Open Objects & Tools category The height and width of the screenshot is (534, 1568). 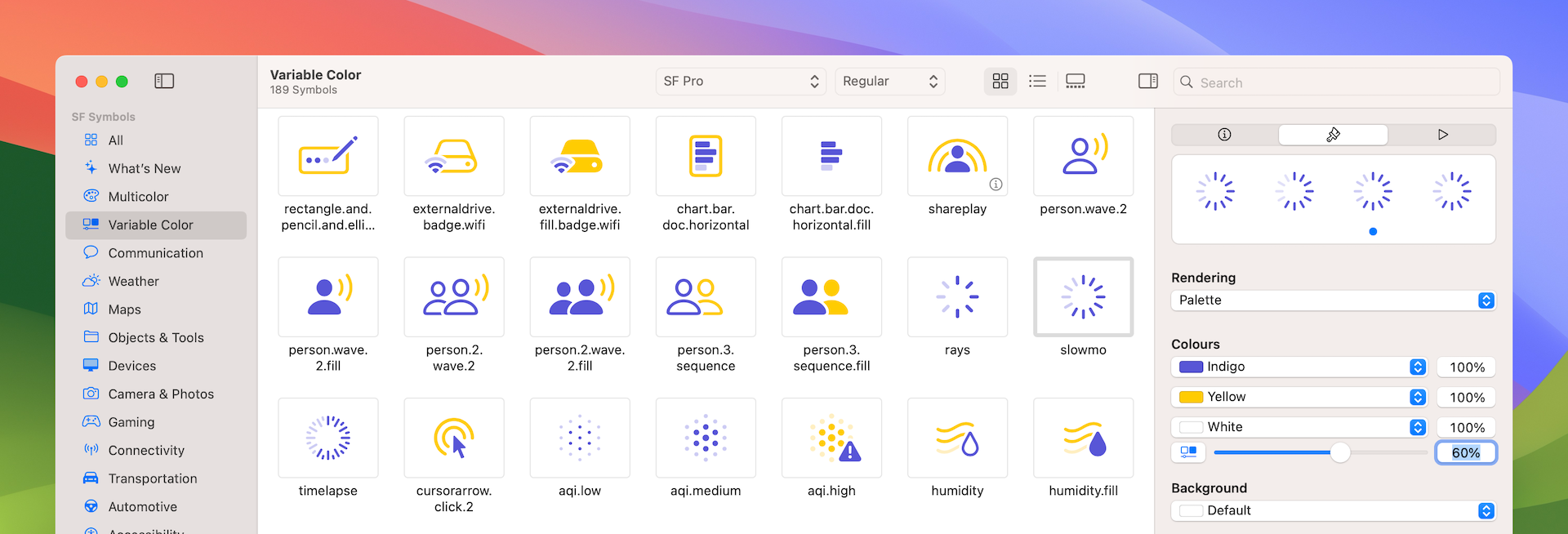(x=156, y=337)
